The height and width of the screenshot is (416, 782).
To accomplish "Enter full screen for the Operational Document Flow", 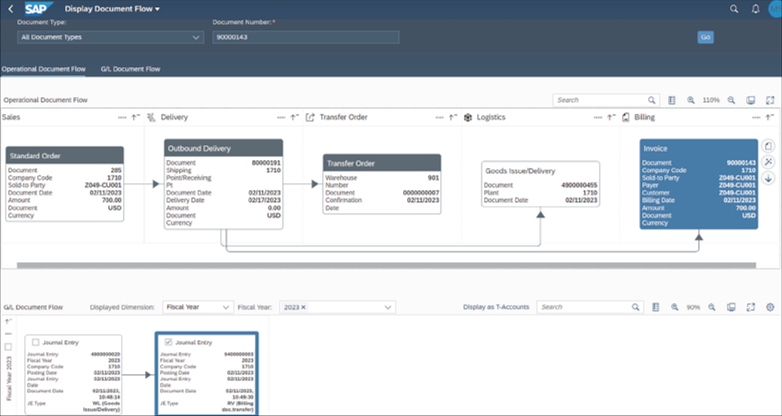I will [x=770, y=101].
